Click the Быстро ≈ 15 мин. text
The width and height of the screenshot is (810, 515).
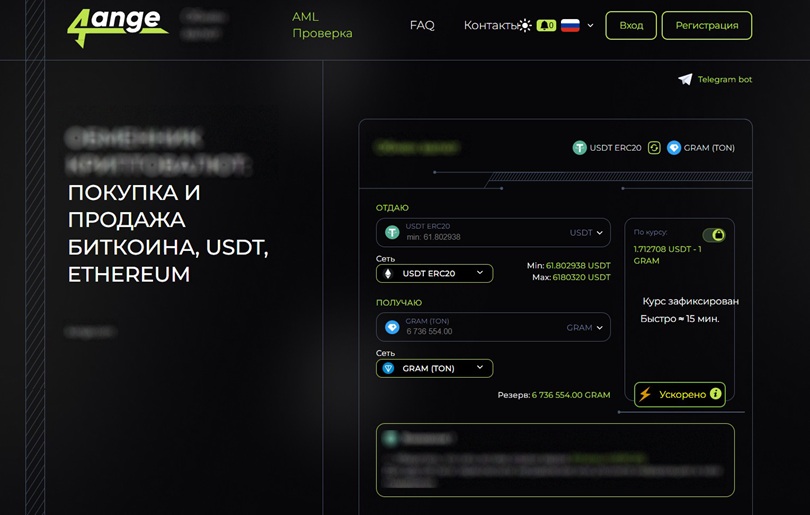[x=680, y=319]
